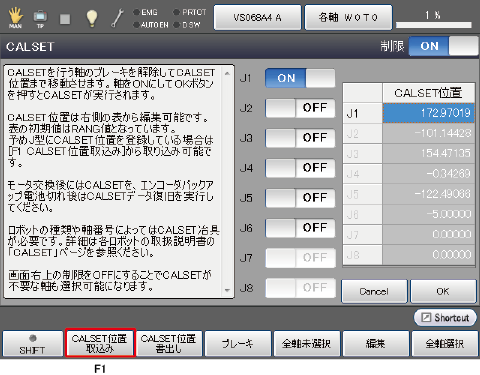This screenshot has width=480, height=375.
Task: Click the help text scroll up arrow
Action: tap(227, 73)
